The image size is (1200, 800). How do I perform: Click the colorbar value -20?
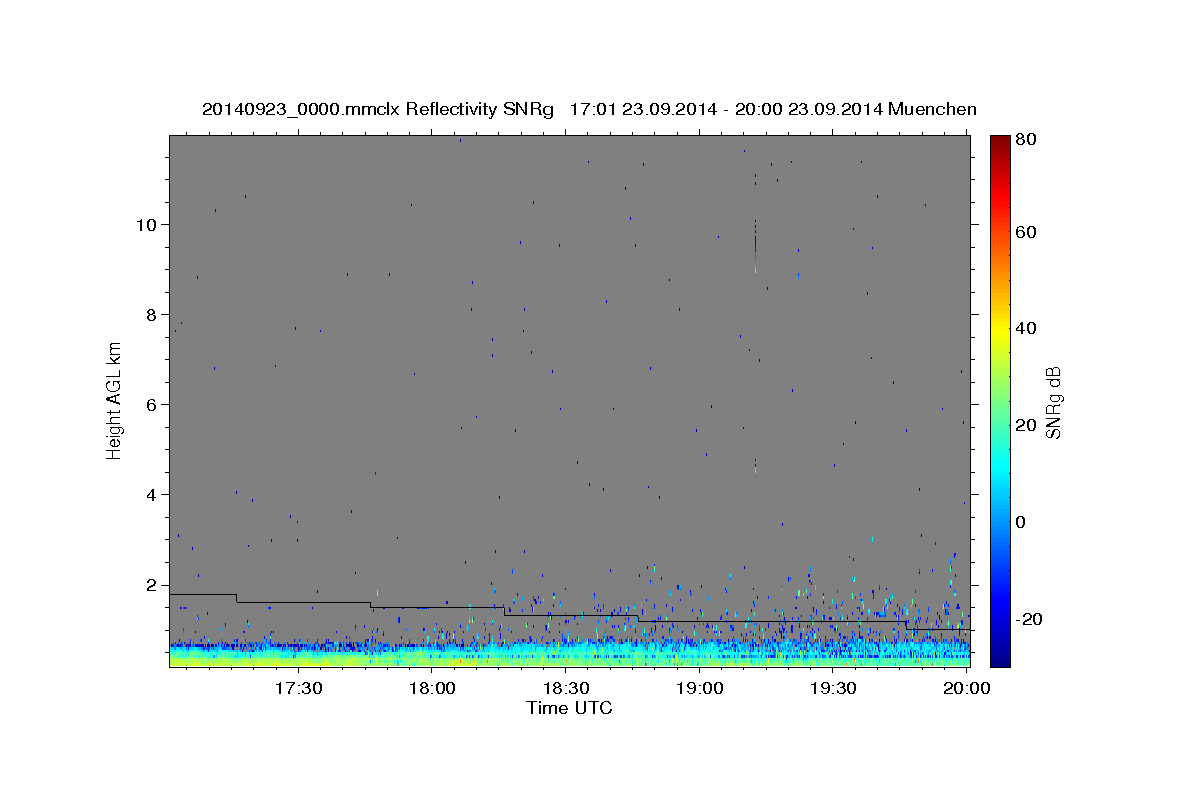point(1027,619)
